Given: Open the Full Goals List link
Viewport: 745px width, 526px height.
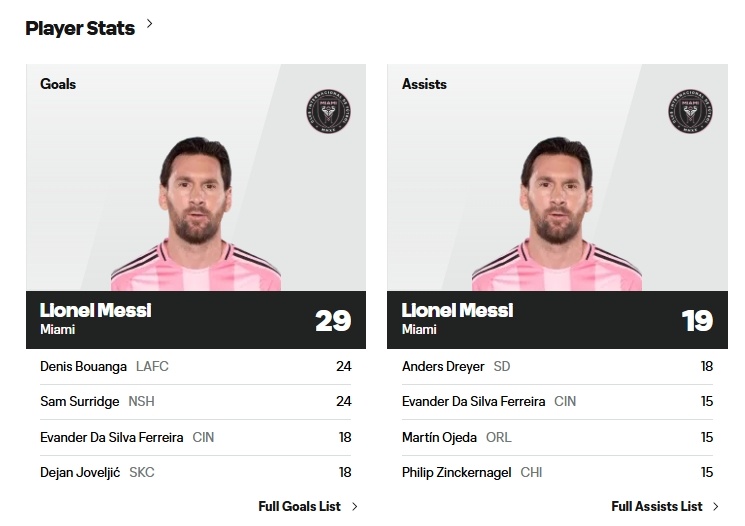Looking at the screenshot, I should tap(300, 506).
